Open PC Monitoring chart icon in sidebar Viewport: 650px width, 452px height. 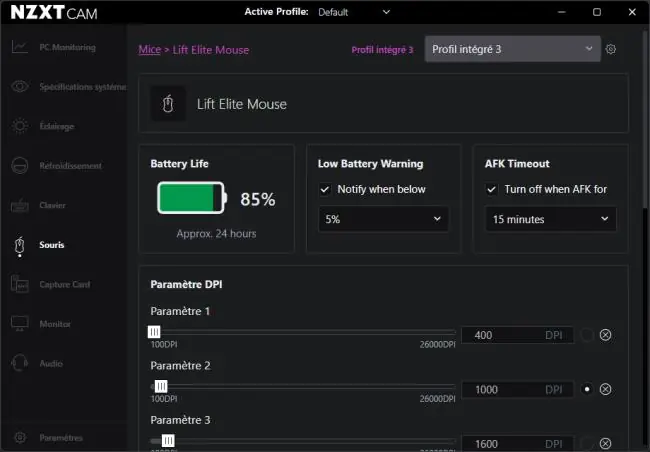[19, 47]
